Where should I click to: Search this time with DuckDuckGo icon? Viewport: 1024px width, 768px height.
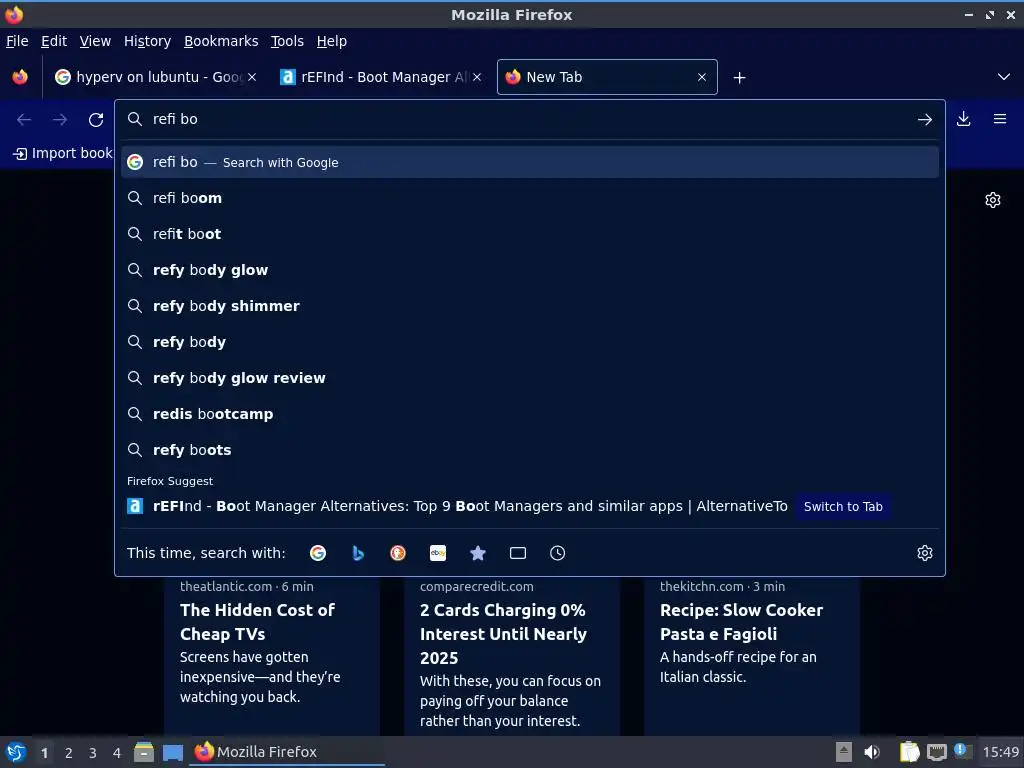tap(398, 553)
